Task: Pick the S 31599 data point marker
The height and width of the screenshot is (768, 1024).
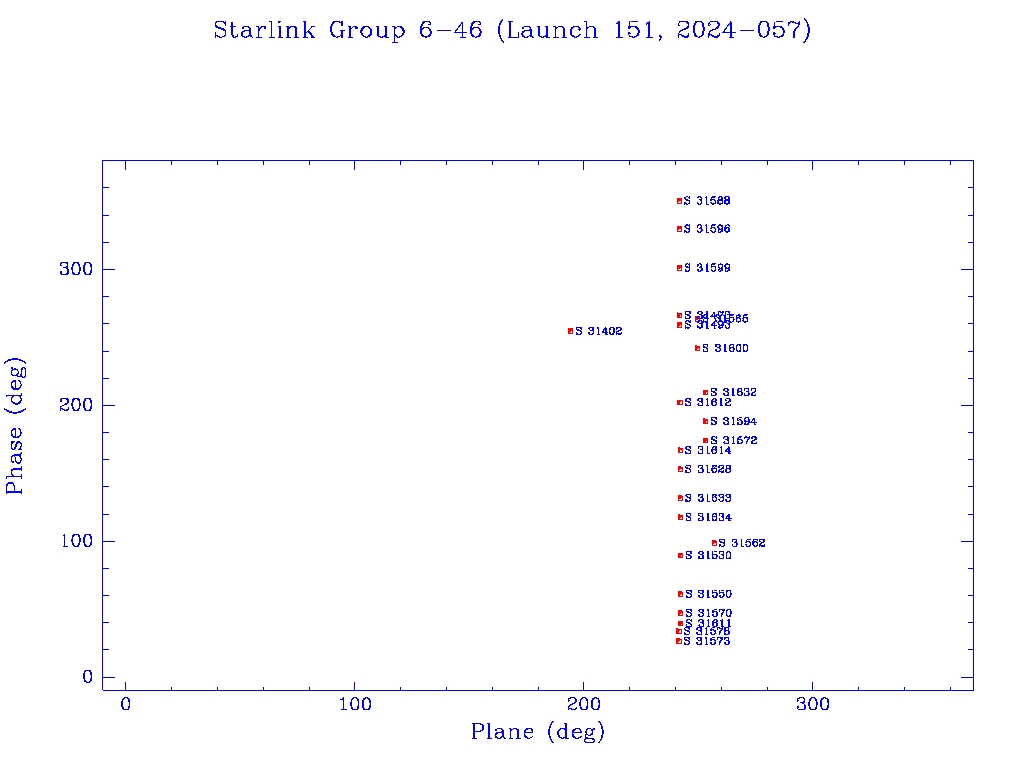Action: (x=679, y=268)
